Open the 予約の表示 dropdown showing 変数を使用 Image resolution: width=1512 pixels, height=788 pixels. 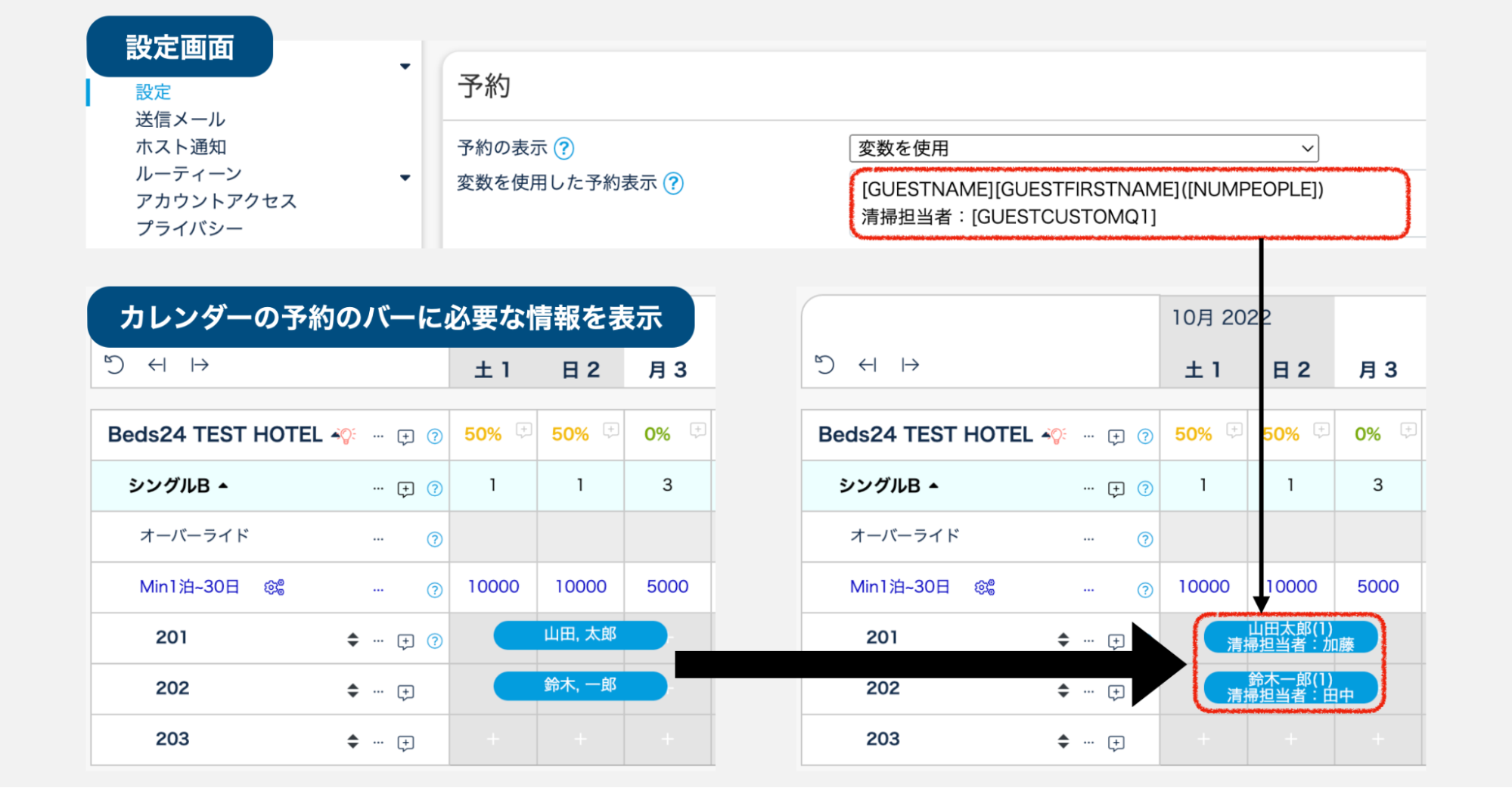tap(1083, 148)
